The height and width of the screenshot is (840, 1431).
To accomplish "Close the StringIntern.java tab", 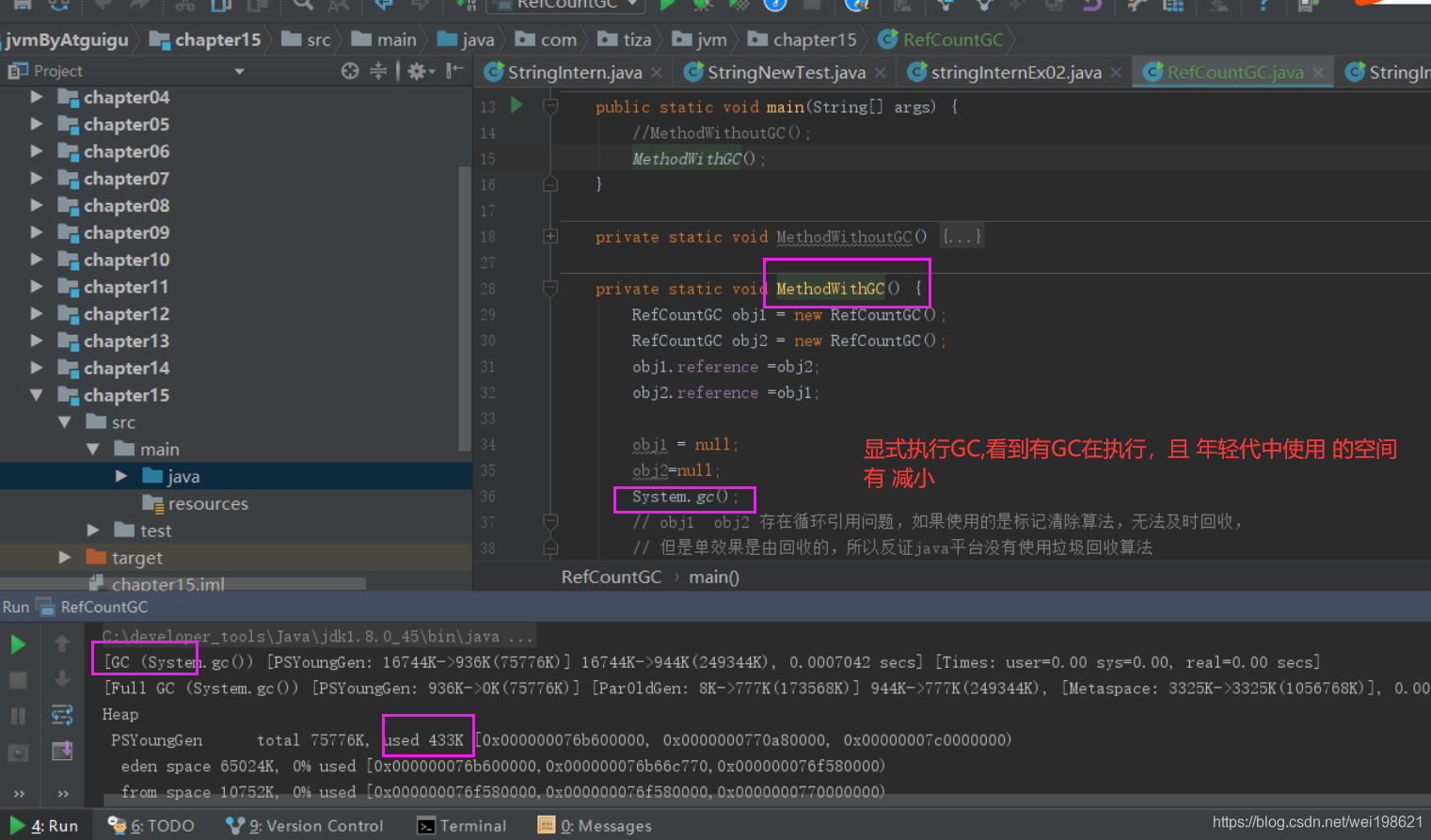I will click(x=657, y=72).
